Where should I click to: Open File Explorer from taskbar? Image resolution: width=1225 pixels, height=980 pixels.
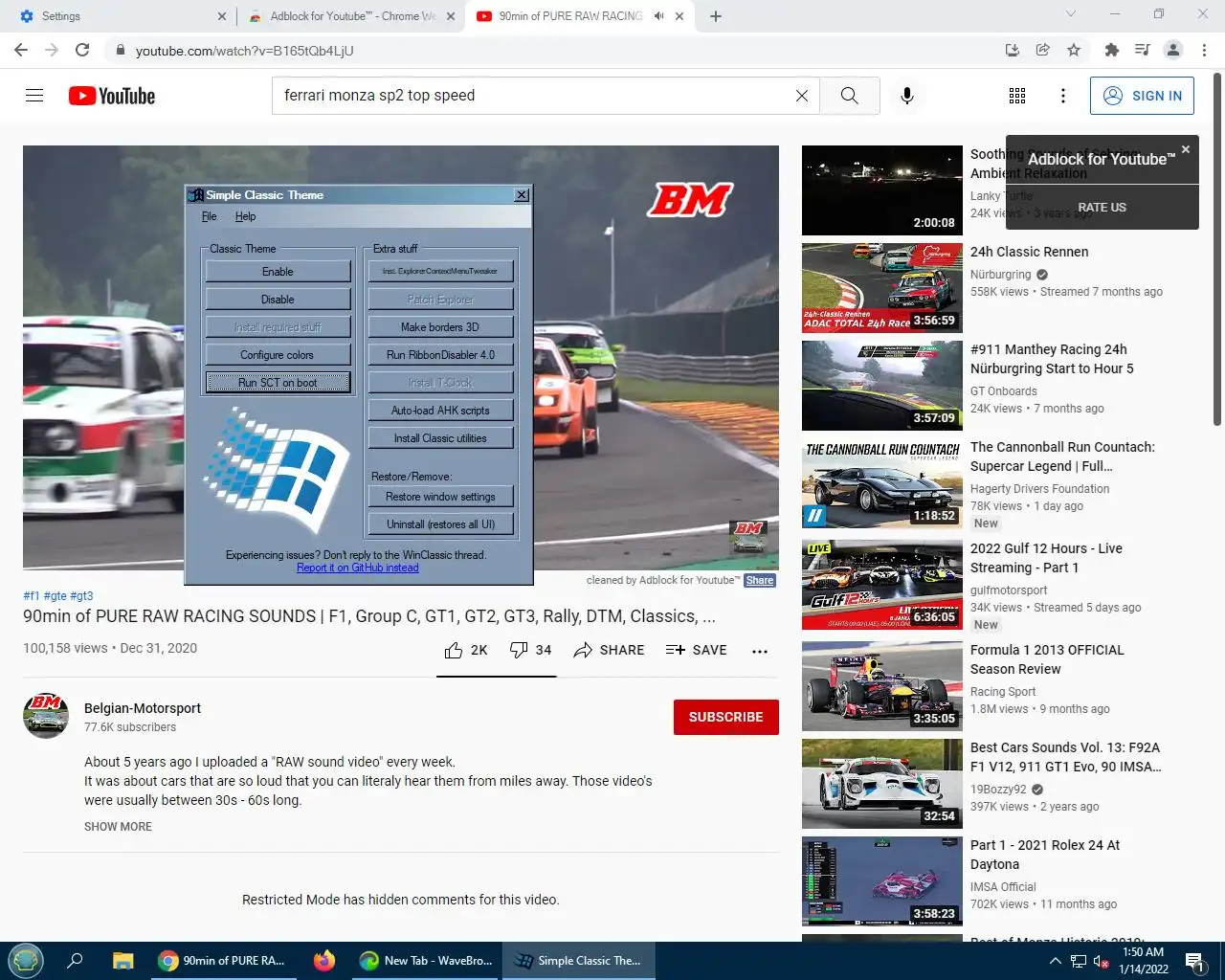(122, 961)
